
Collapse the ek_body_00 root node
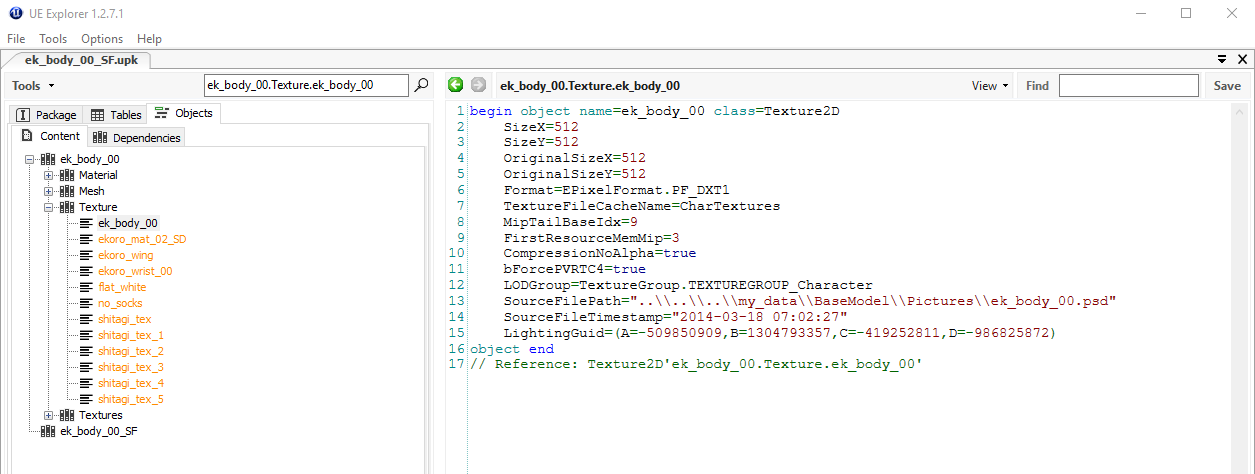pyautogui.click(x=29, y=159)
